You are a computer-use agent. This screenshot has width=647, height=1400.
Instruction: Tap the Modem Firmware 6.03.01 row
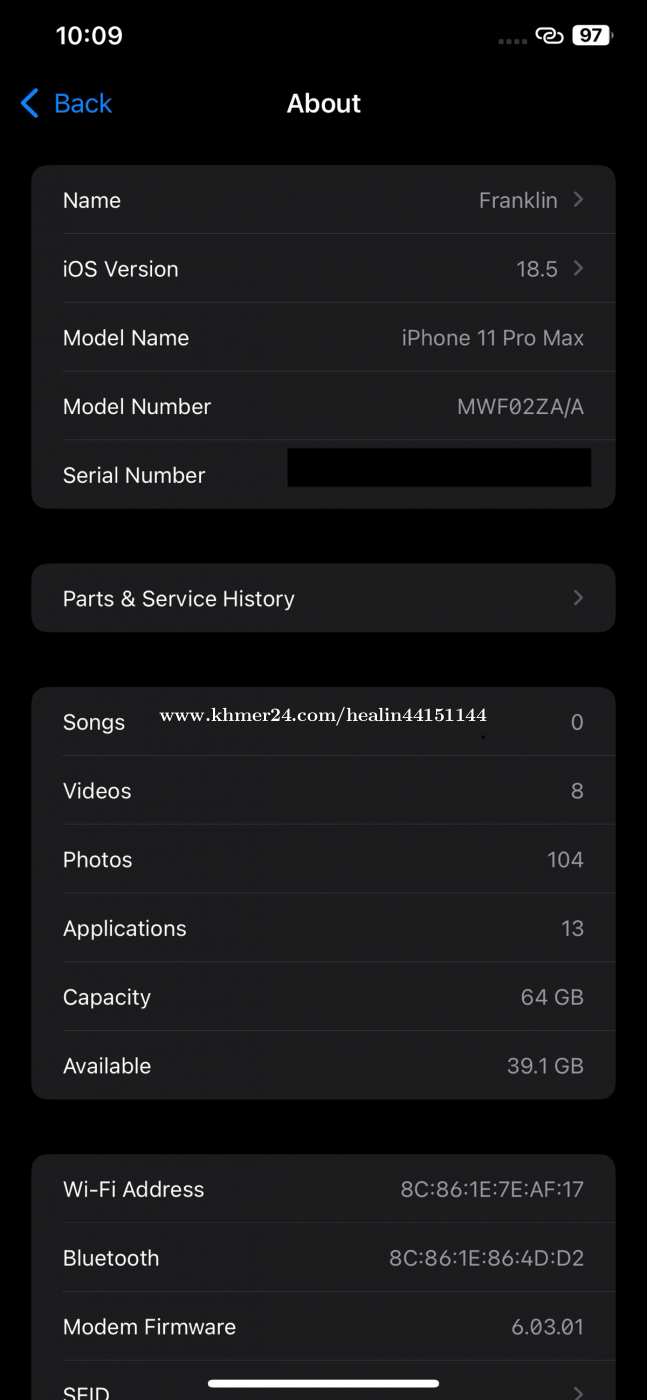click(x=323, y=1327)
